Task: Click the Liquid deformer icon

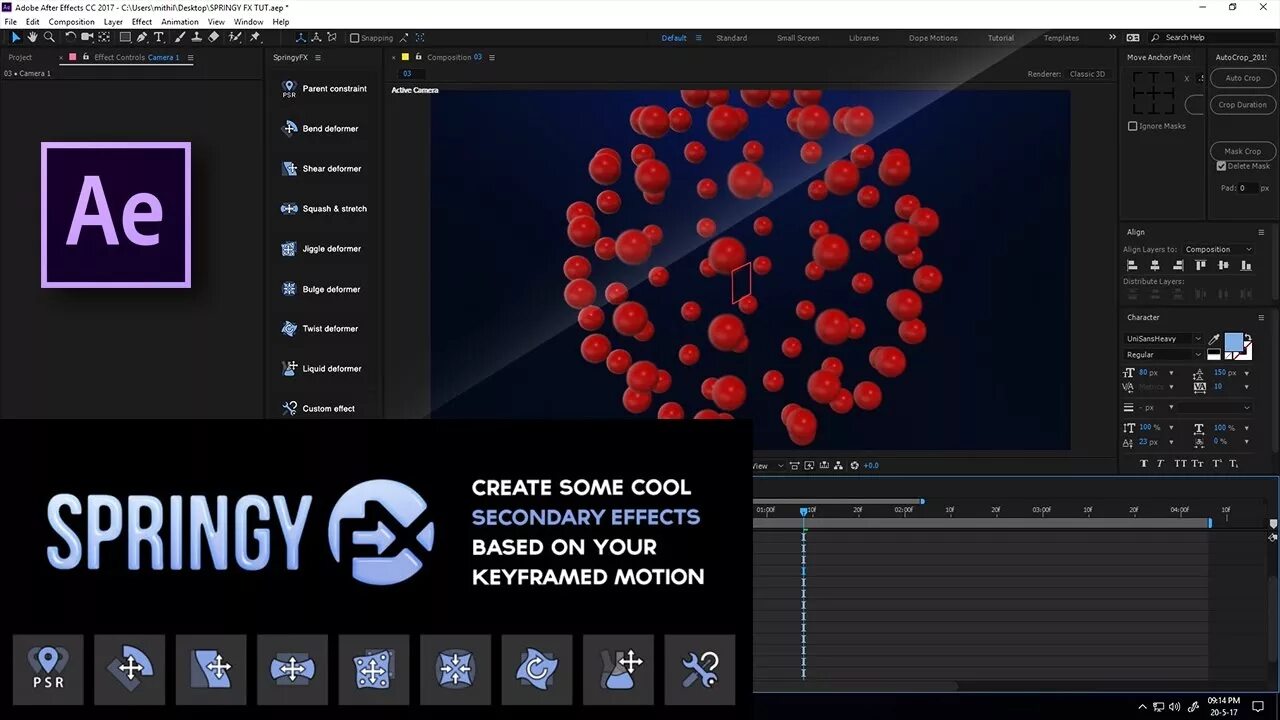Action: tap(289, 368)
